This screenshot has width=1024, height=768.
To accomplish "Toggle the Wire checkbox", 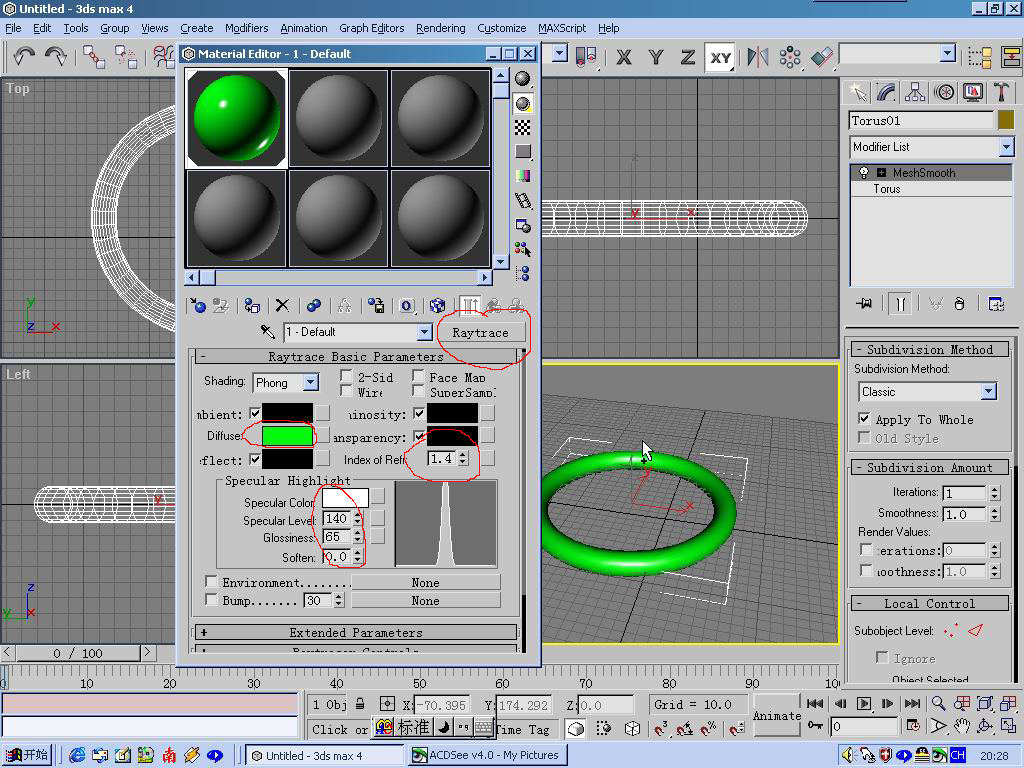I will point(347,391).
